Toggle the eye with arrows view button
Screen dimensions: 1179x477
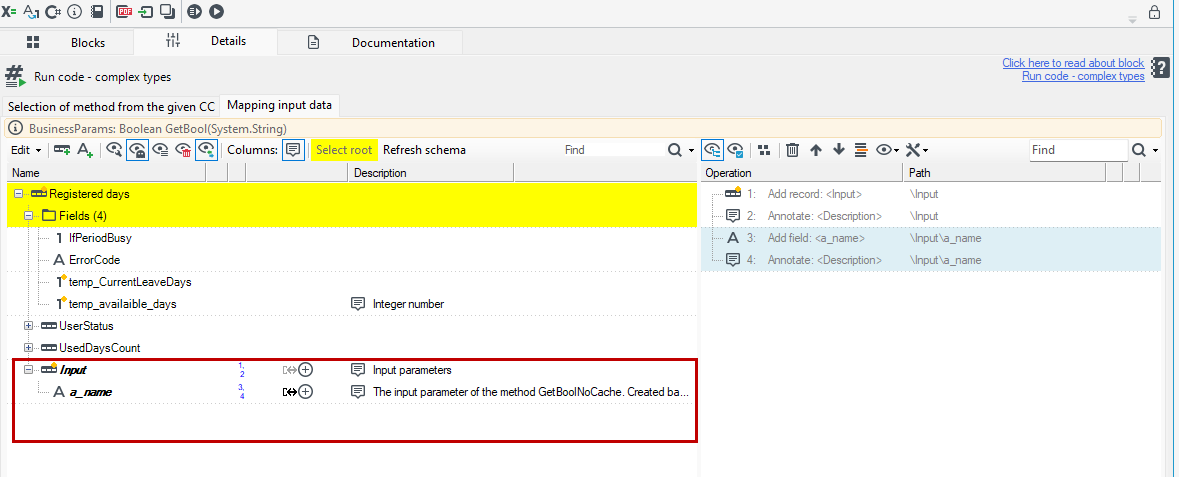(206, 150)
